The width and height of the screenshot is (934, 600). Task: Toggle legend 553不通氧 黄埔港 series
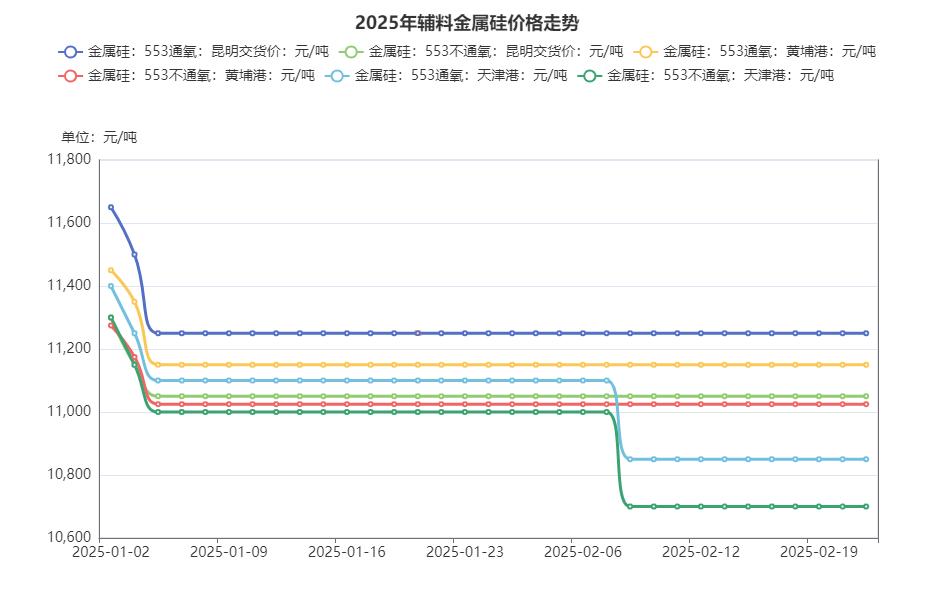tap(186, 76)
